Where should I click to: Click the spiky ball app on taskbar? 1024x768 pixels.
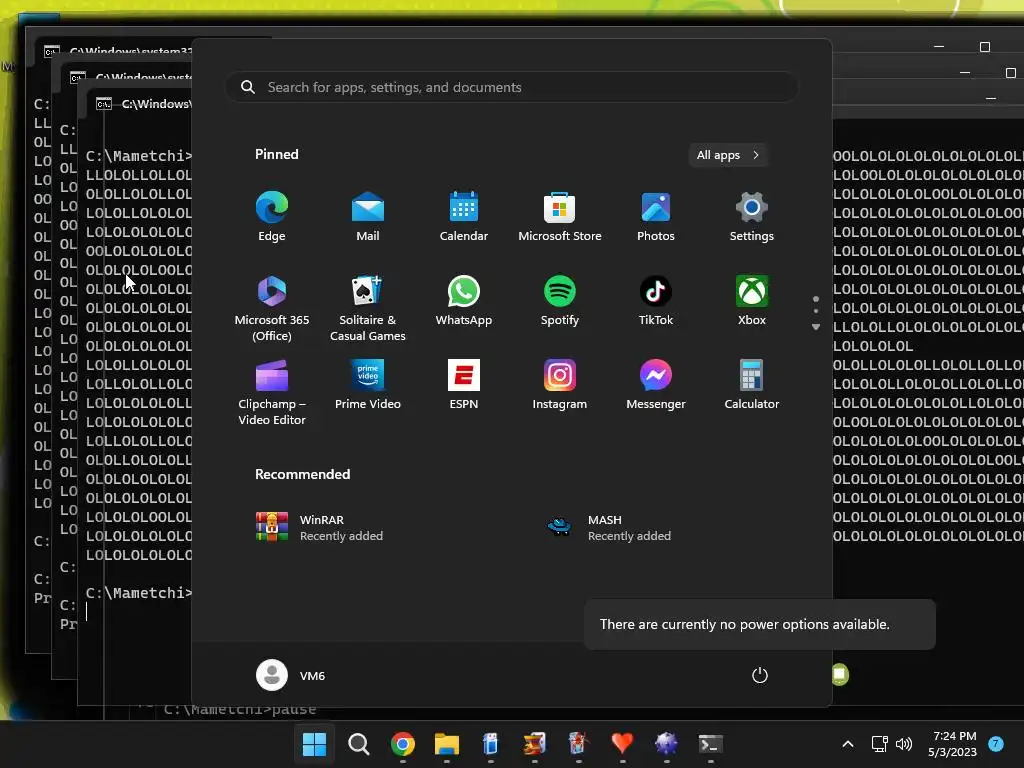(x=666, y=743)
